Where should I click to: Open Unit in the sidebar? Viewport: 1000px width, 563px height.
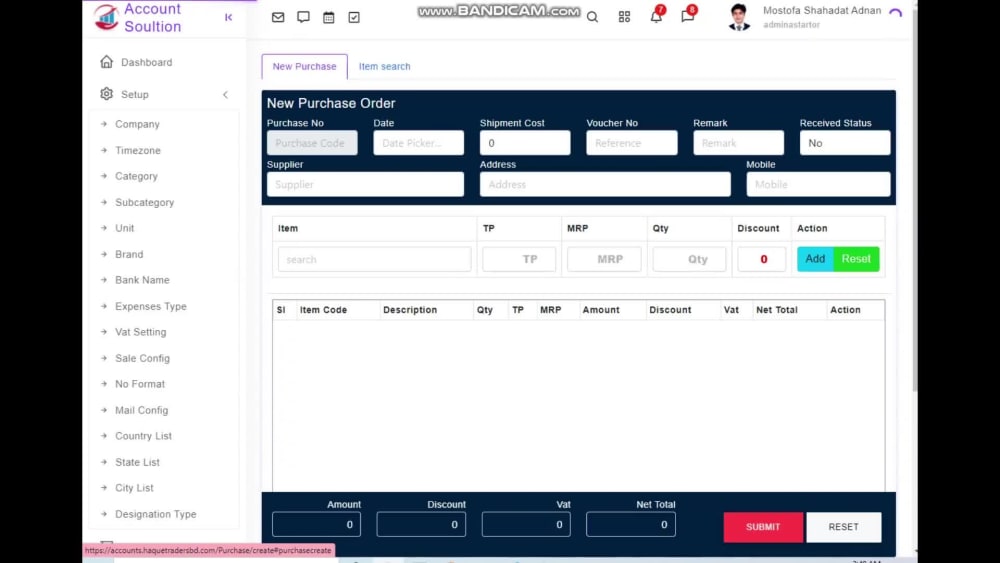[x=124, y=228]
